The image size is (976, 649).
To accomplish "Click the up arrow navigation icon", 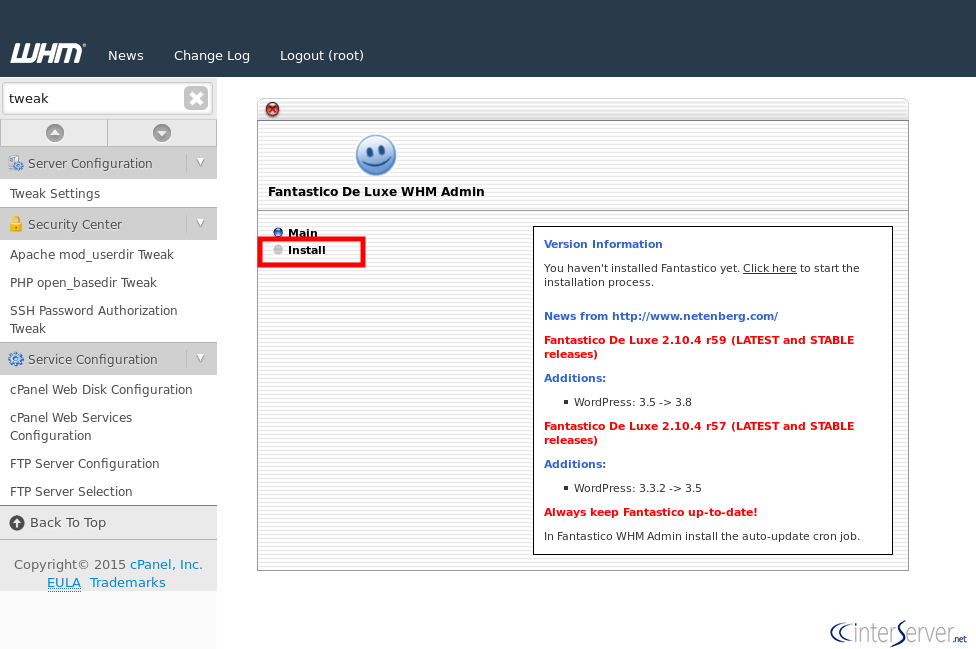I will (x=55, y=133).
